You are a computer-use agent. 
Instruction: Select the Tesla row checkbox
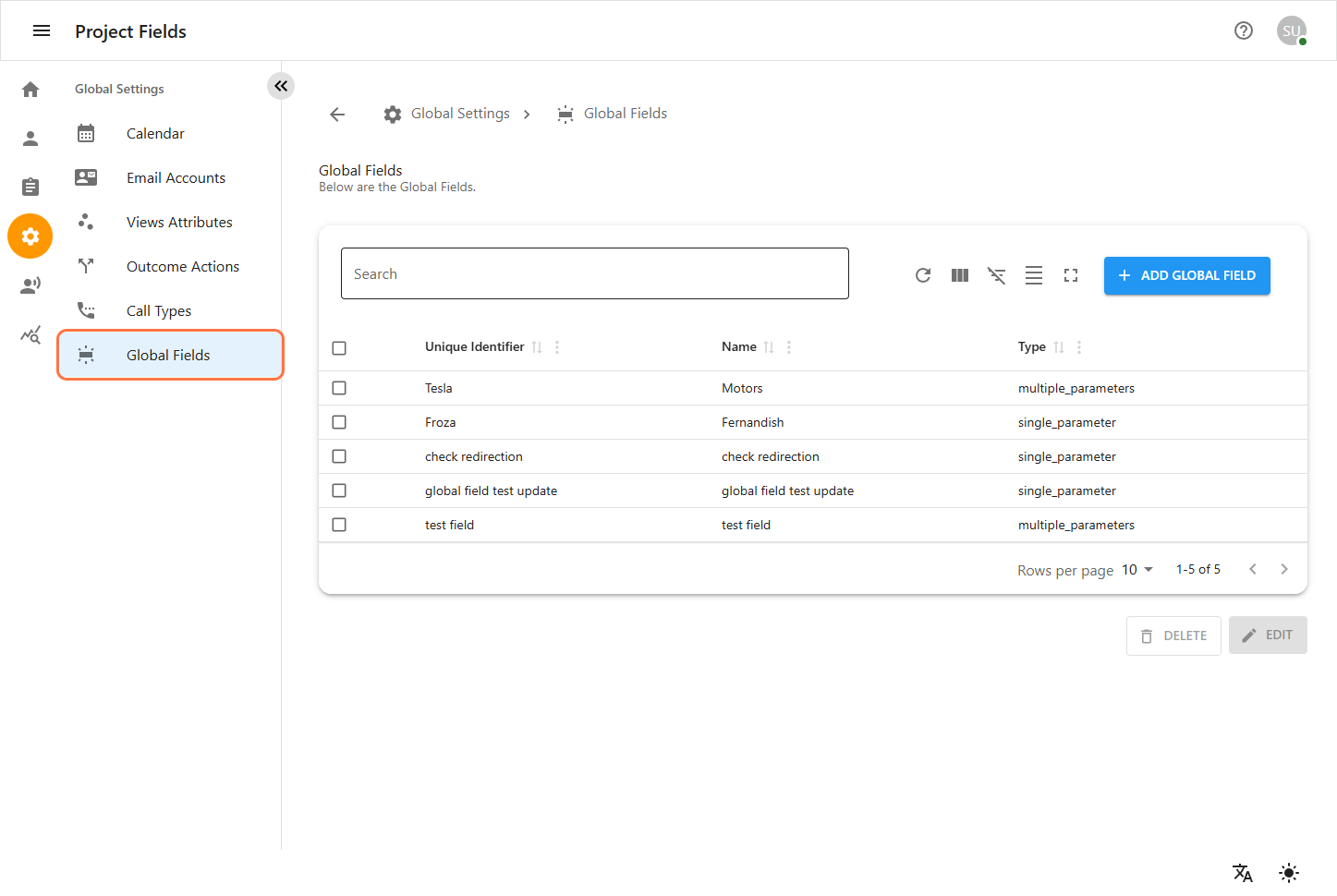pos(339,388)
